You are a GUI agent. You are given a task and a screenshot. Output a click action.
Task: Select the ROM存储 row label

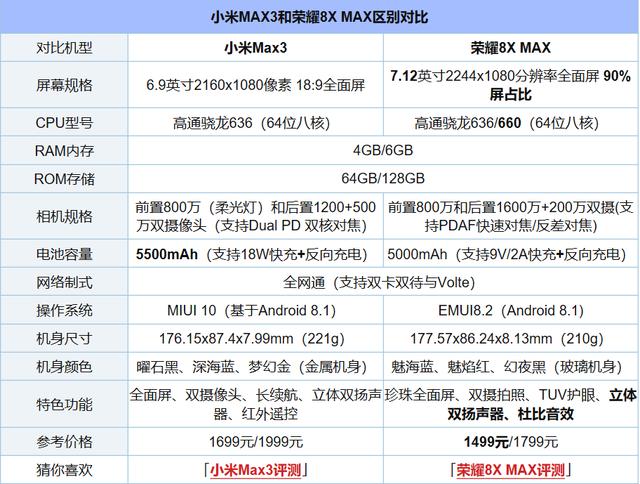click(x=64, y=179)
